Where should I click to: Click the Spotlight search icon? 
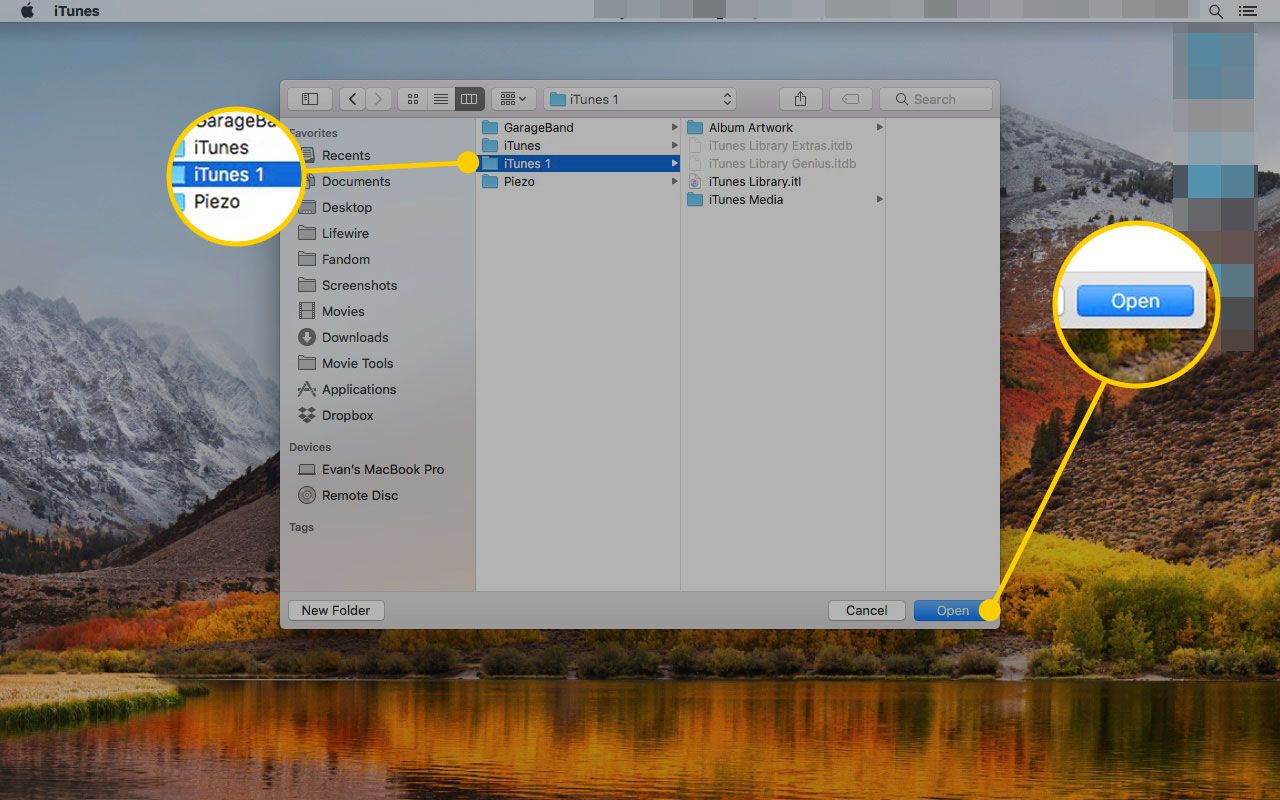[1216, 11]
